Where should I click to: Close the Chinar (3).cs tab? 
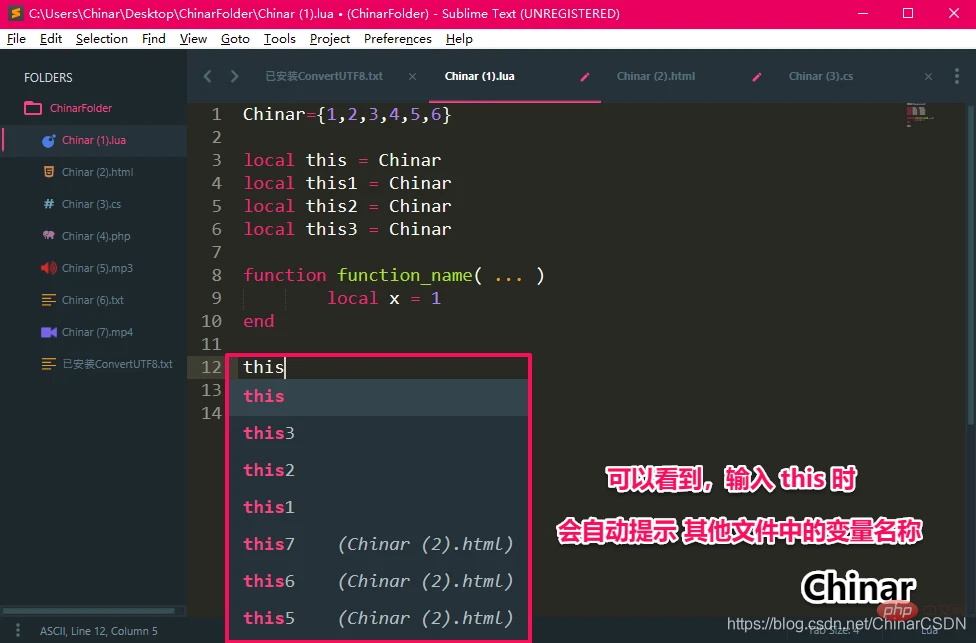928,77
